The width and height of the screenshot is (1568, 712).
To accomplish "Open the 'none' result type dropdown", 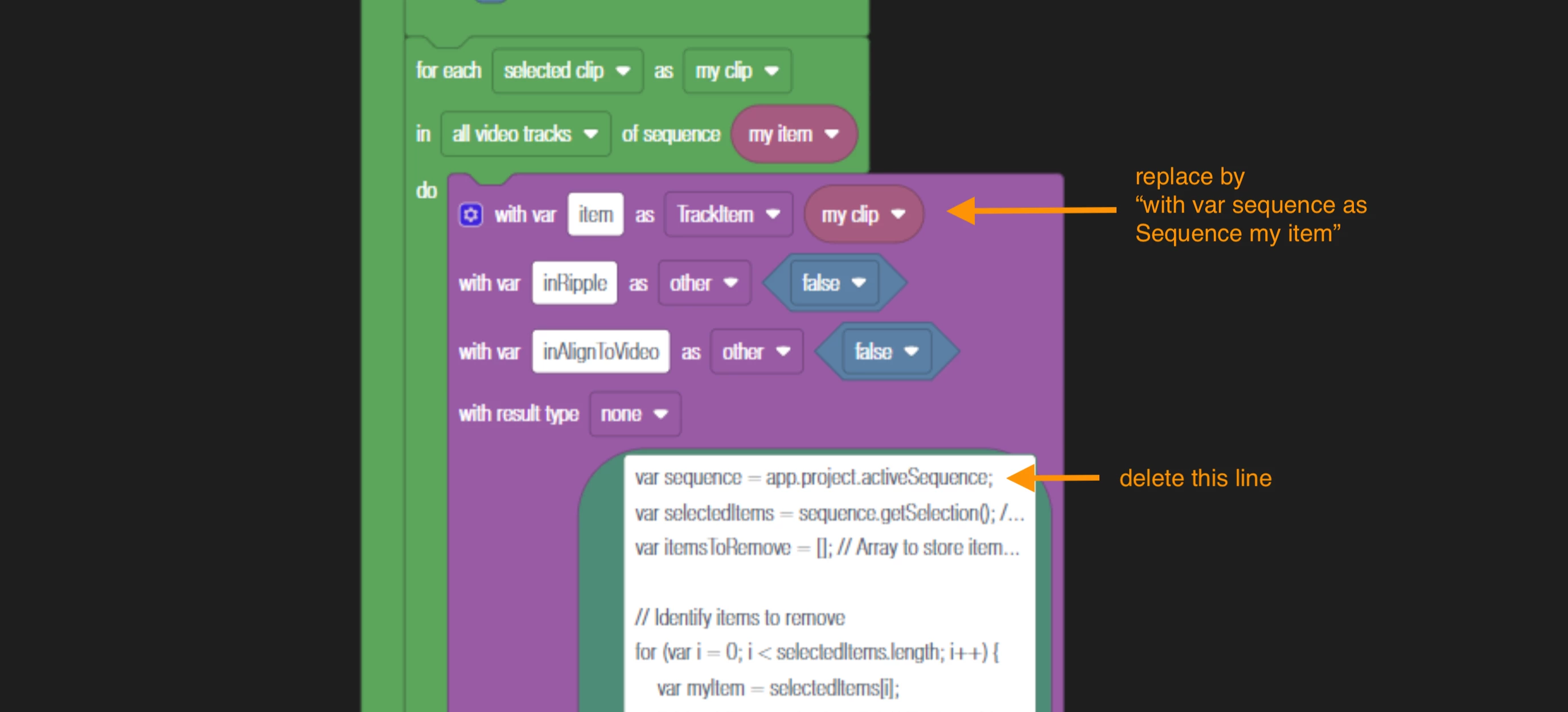I will click(x=634, y=414).
